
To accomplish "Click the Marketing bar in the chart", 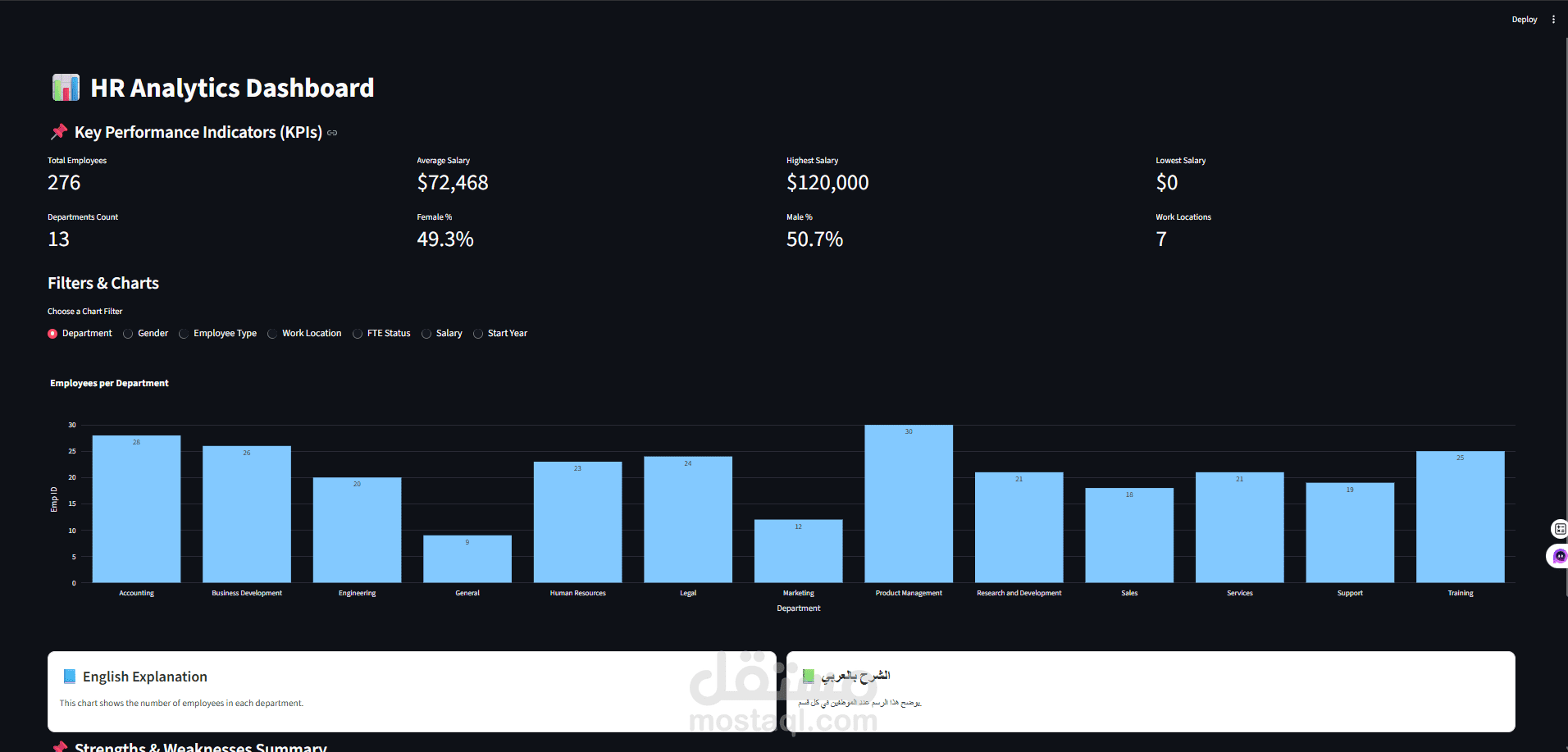I will (x=798, y=549).
